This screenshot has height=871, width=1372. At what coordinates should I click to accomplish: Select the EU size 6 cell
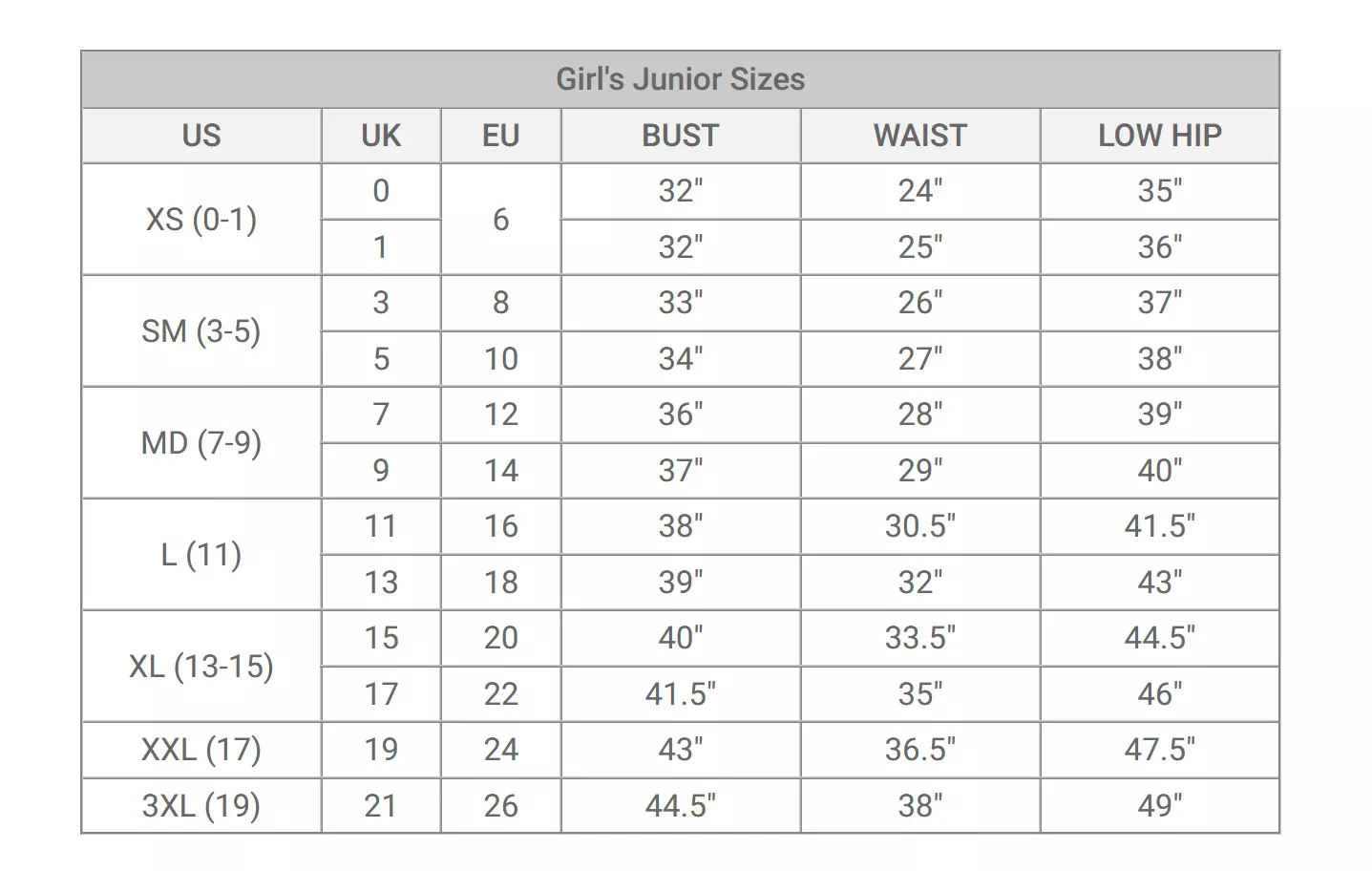500,220
